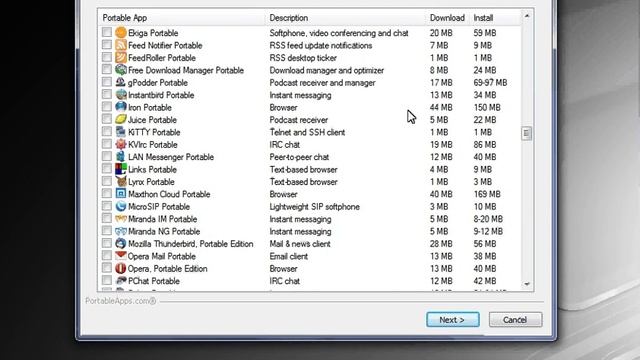Image resolution: width=640 pixels, height=360 pixels.
Task: Click the '69-97 MB' install size cell
Action: coord(490,82)
